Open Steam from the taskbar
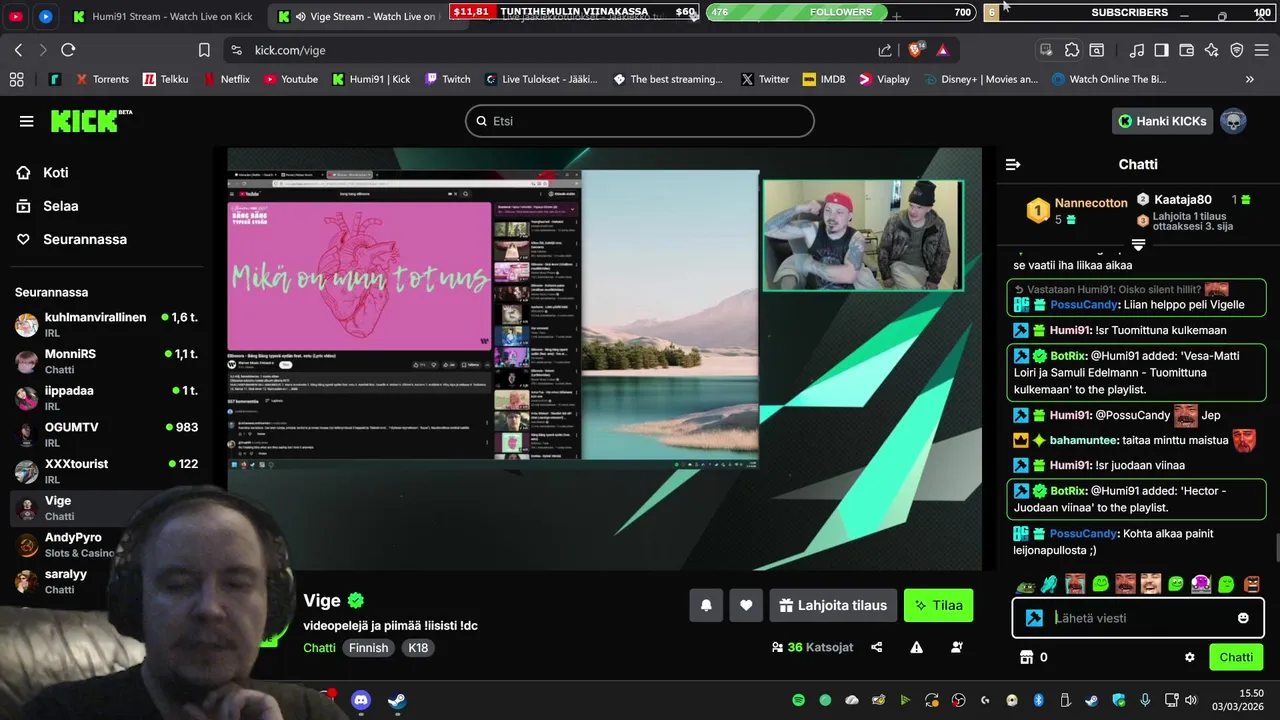This screenshot has width=1280, height=720. pos(397,700)
